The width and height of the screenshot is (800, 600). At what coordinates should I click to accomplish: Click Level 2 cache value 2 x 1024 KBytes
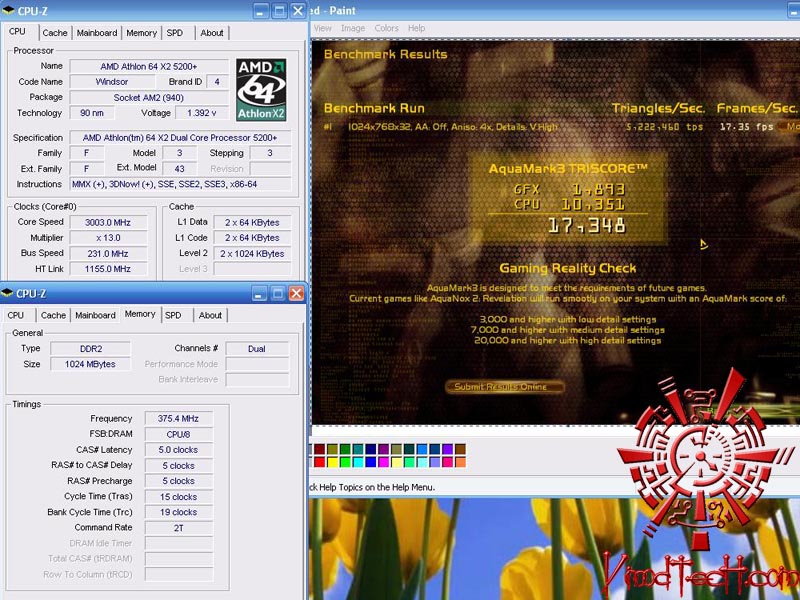coord(253,254)
